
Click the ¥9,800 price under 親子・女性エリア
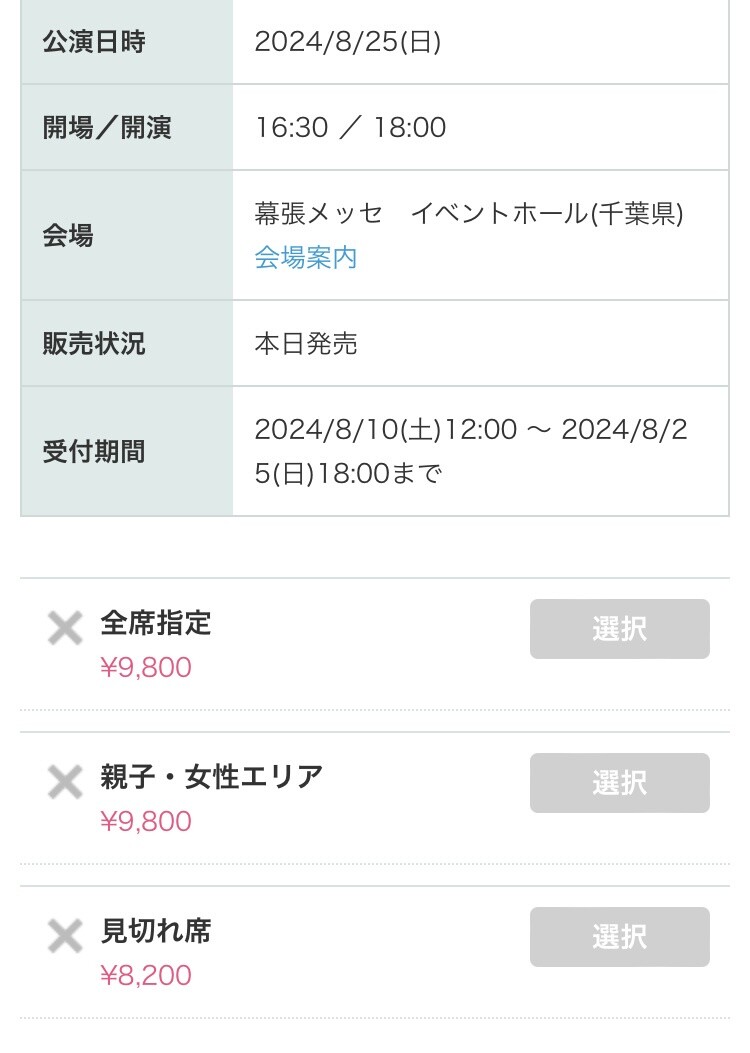pyautogui.click(x=146, y=821)
